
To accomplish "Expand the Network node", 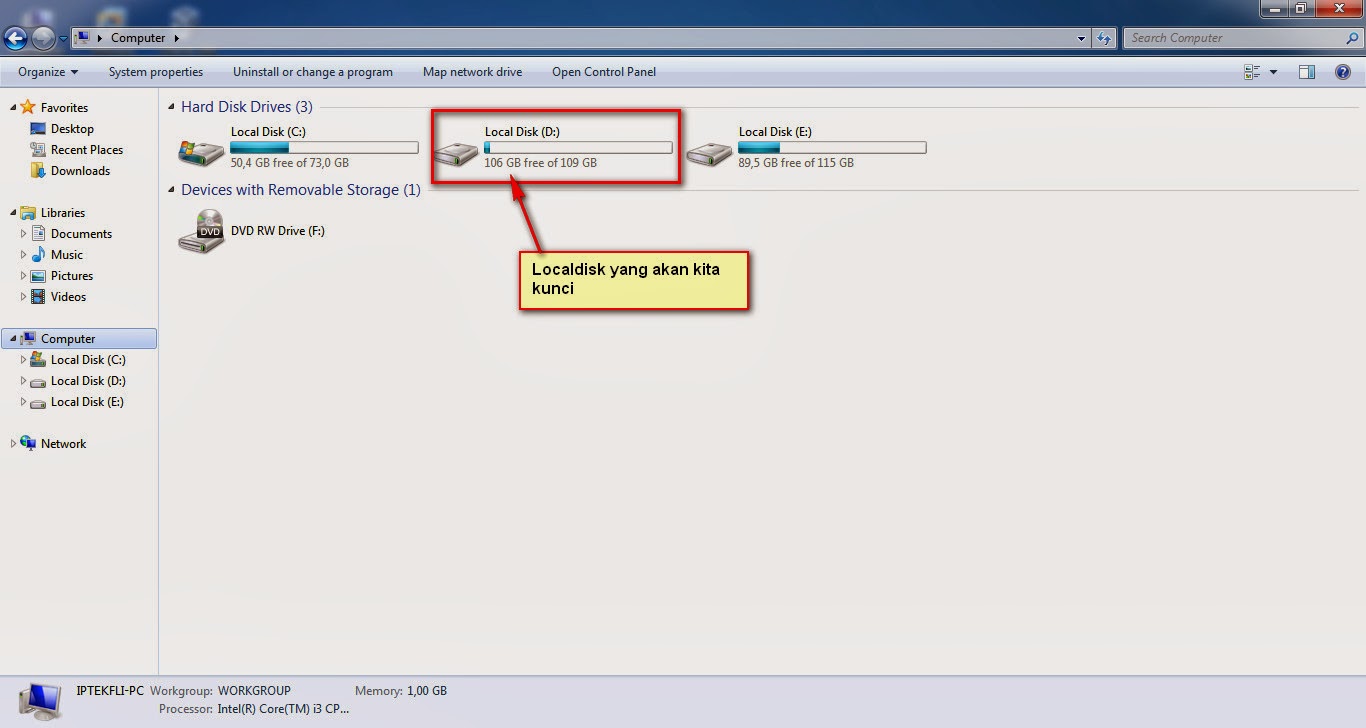I will (13, 444).
